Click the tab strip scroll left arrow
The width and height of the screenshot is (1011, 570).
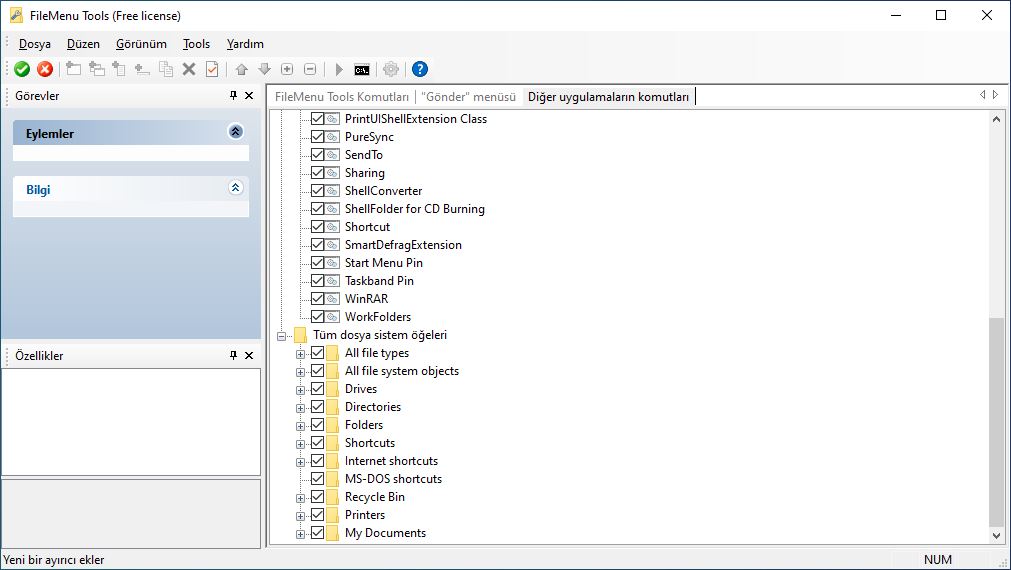click(x=983, y=95)
